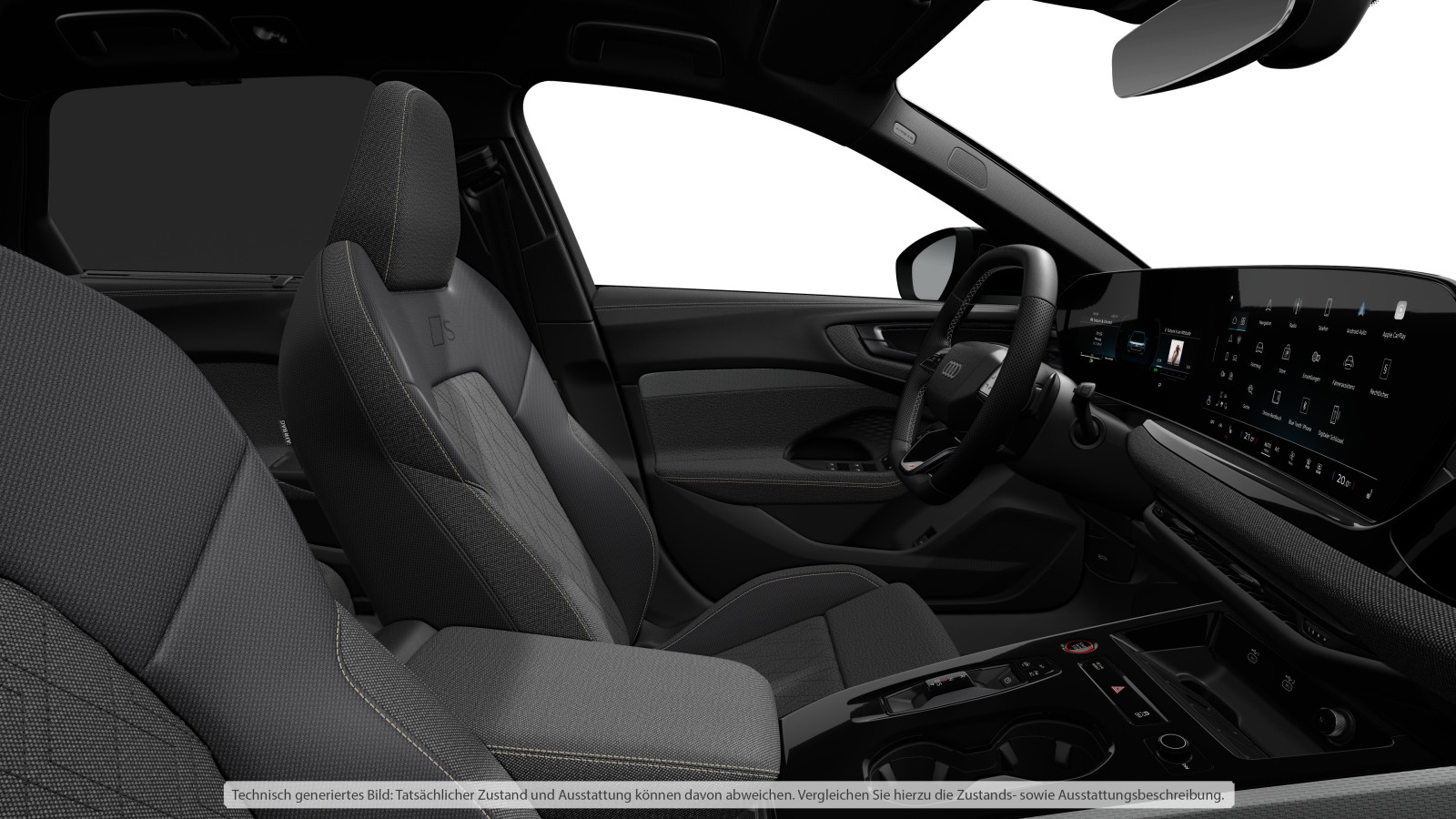Click the hazard warning triangle button

1118,690
